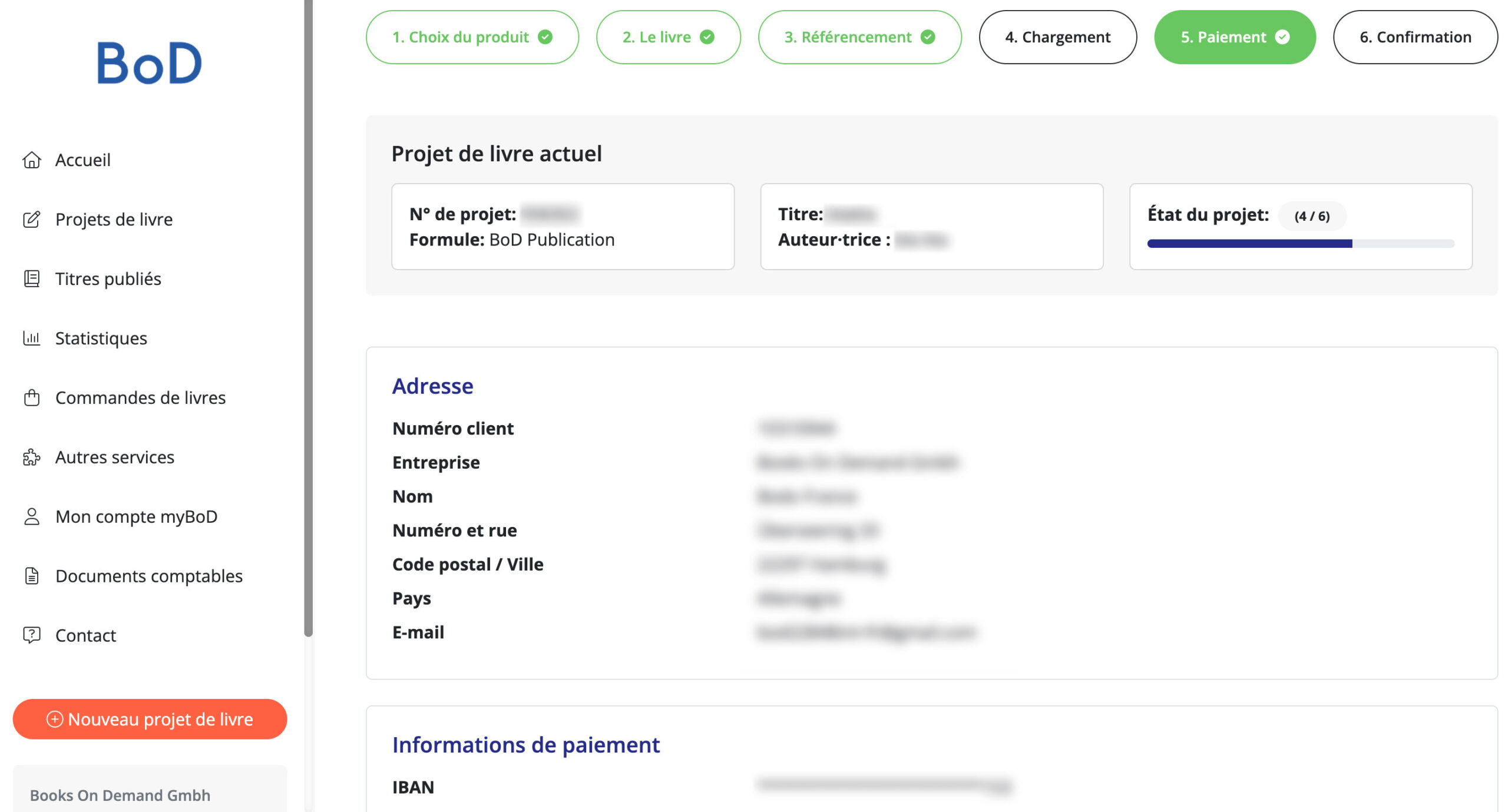Open Autres services section
1508x812 pixels.
[115, 457]
